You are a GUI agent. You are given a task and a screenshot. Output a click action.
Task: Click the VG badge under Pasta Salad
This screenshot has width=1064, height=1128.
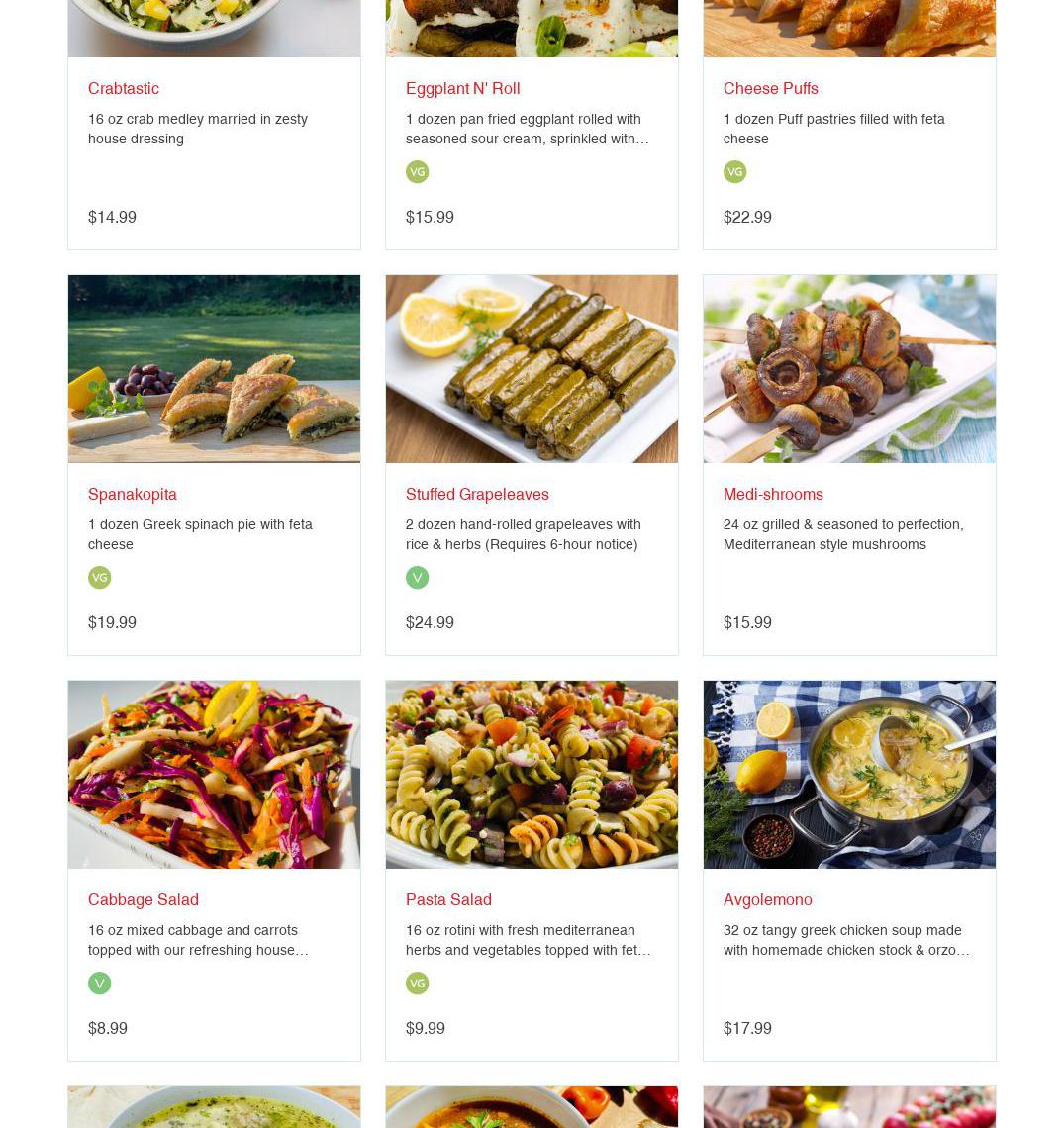pos(418,984)
